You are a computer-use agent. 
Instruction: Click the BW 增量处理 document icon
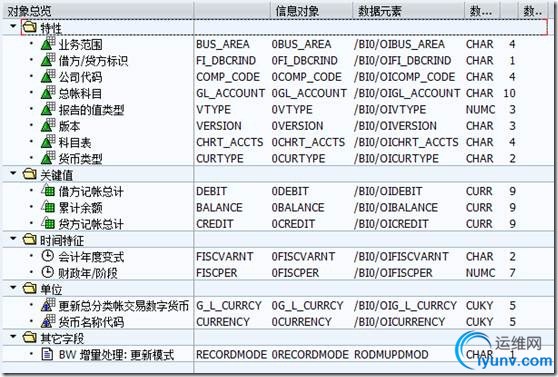coord(47,354)
